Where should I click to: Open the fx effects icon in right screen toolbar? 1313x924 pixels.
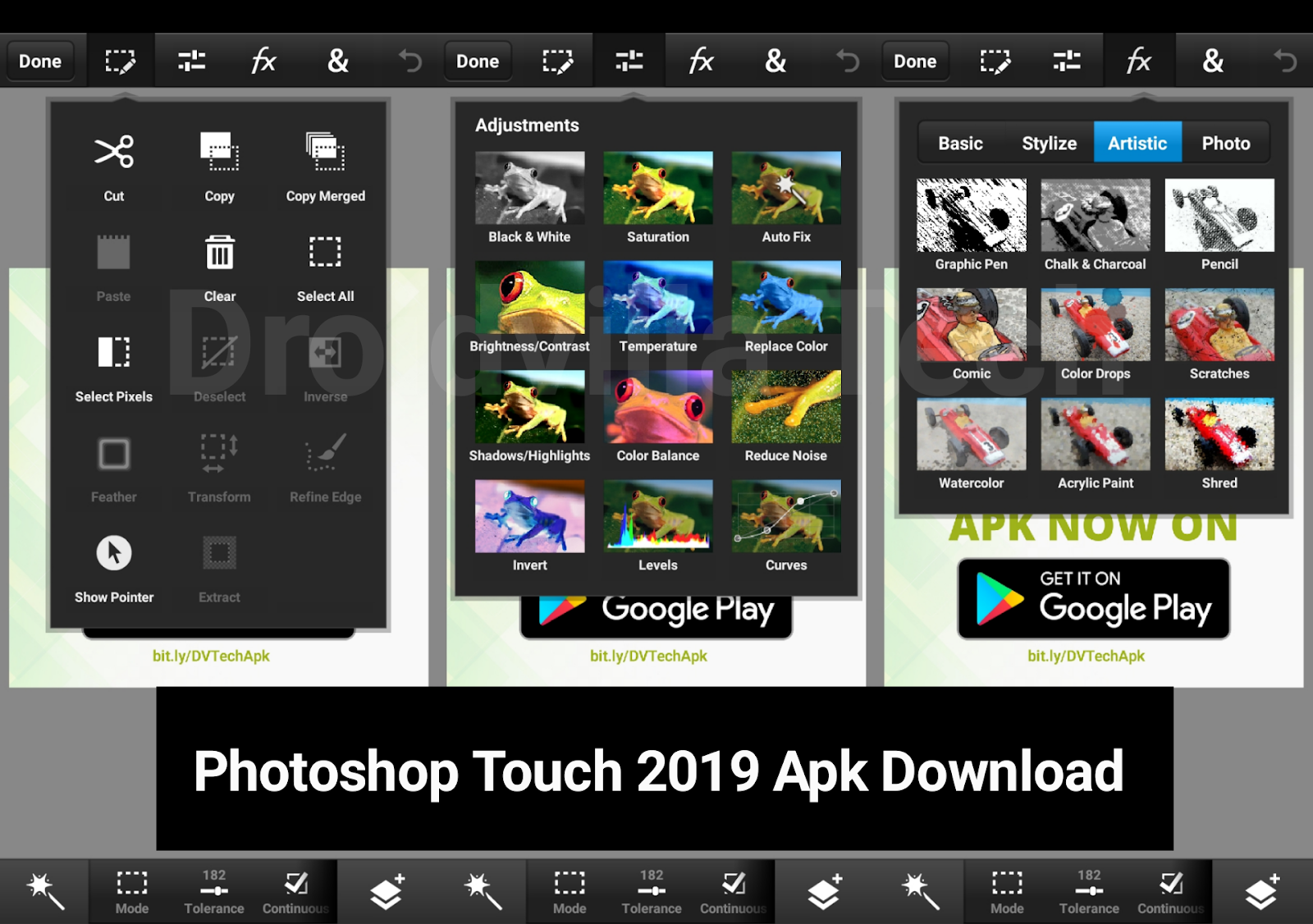tap(1139, 61)
